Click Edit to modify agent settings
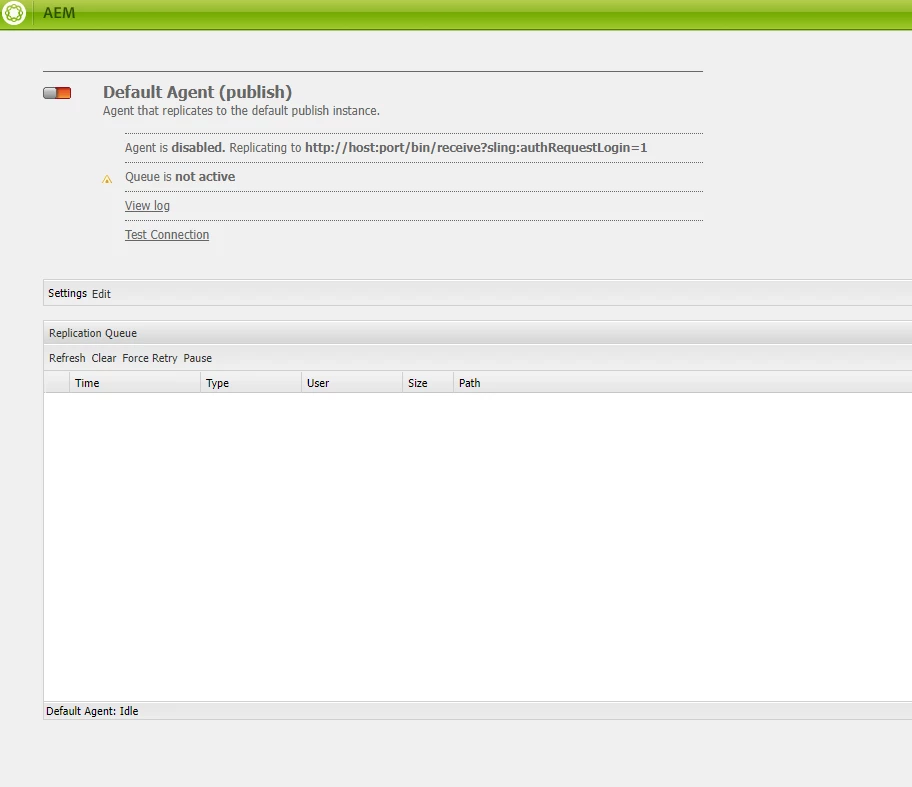The height and width of the screenshot is (787, 912). [101, 294]
